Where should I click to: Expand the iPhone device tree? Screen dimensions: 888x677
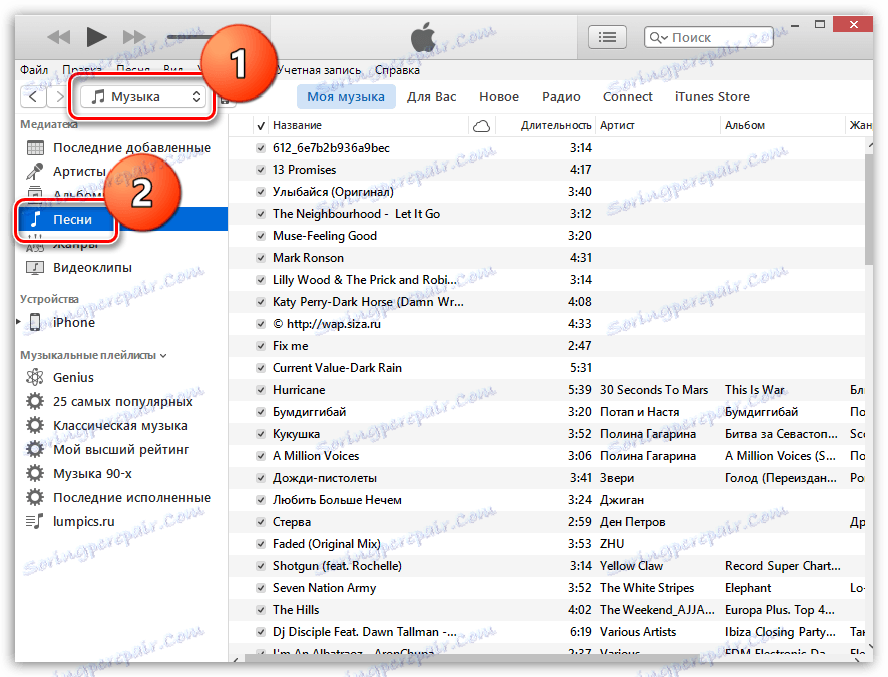click(x=19, y=322)
